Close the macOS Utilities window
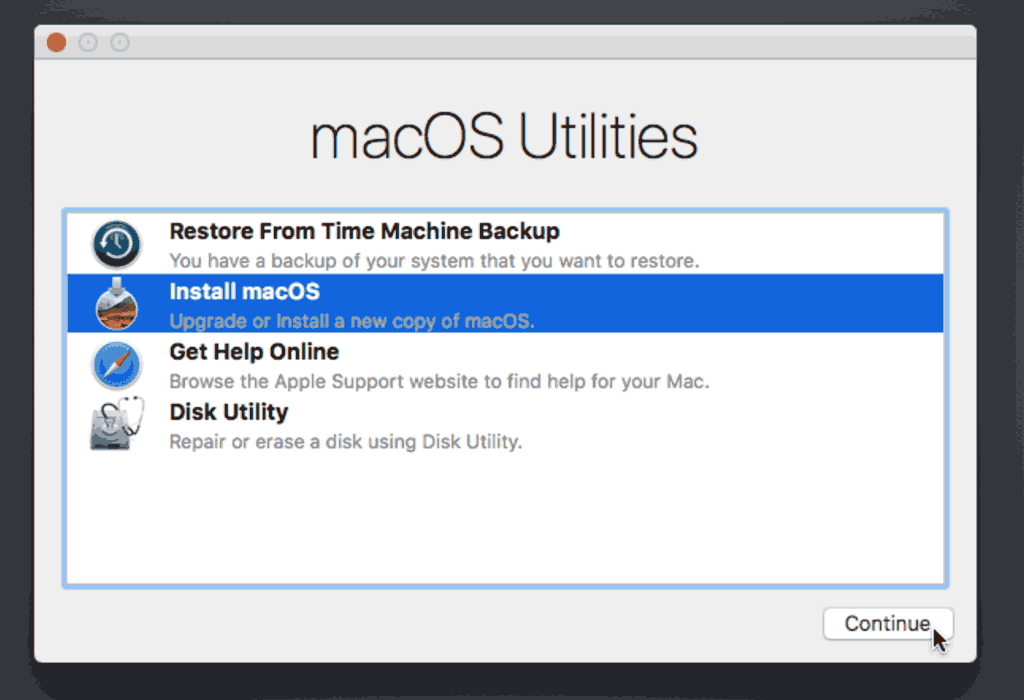Screen dimensions: 1024x700 [57, 42]
